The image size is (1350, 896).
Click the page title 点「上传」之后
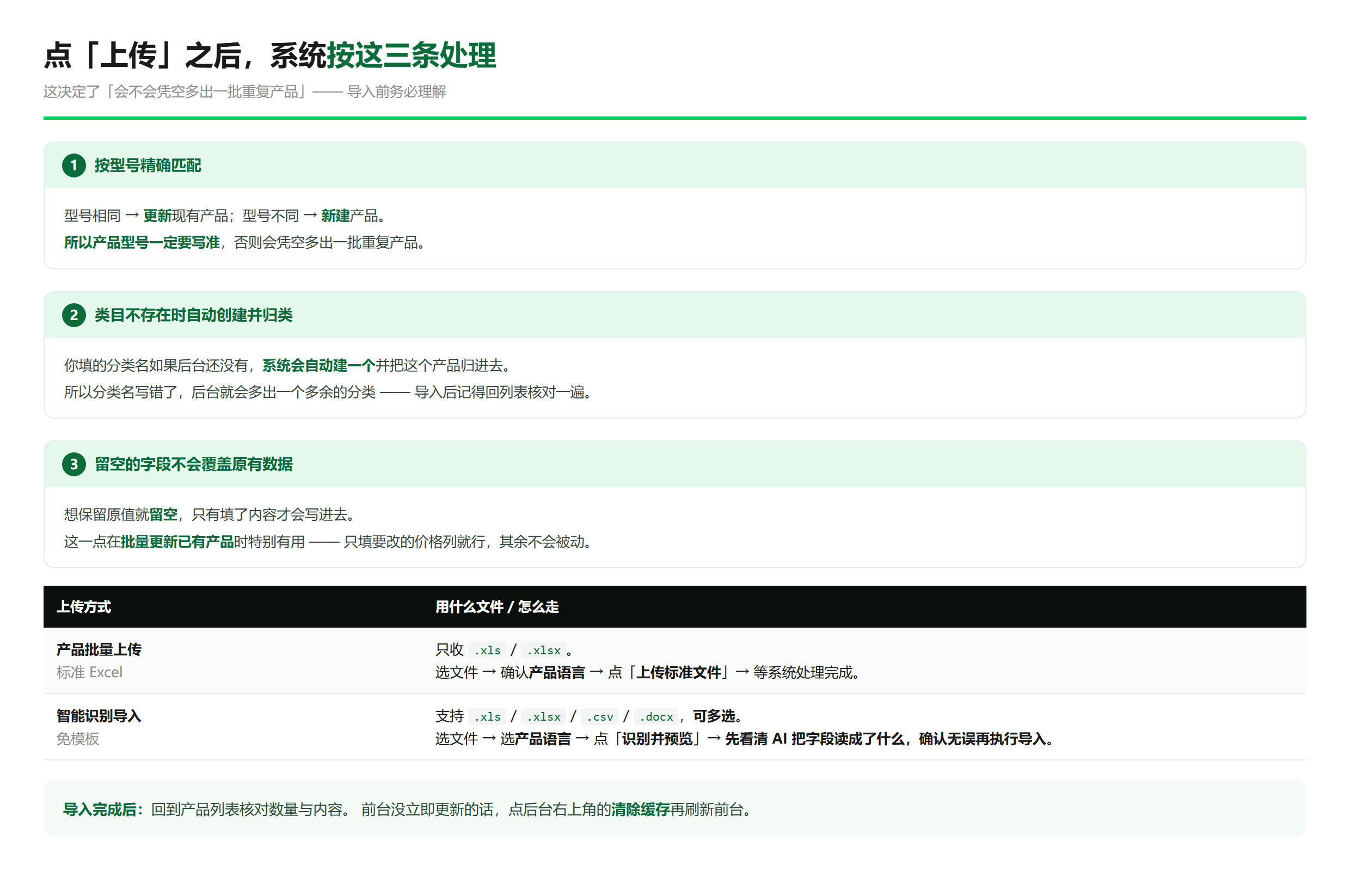point(142,56)
